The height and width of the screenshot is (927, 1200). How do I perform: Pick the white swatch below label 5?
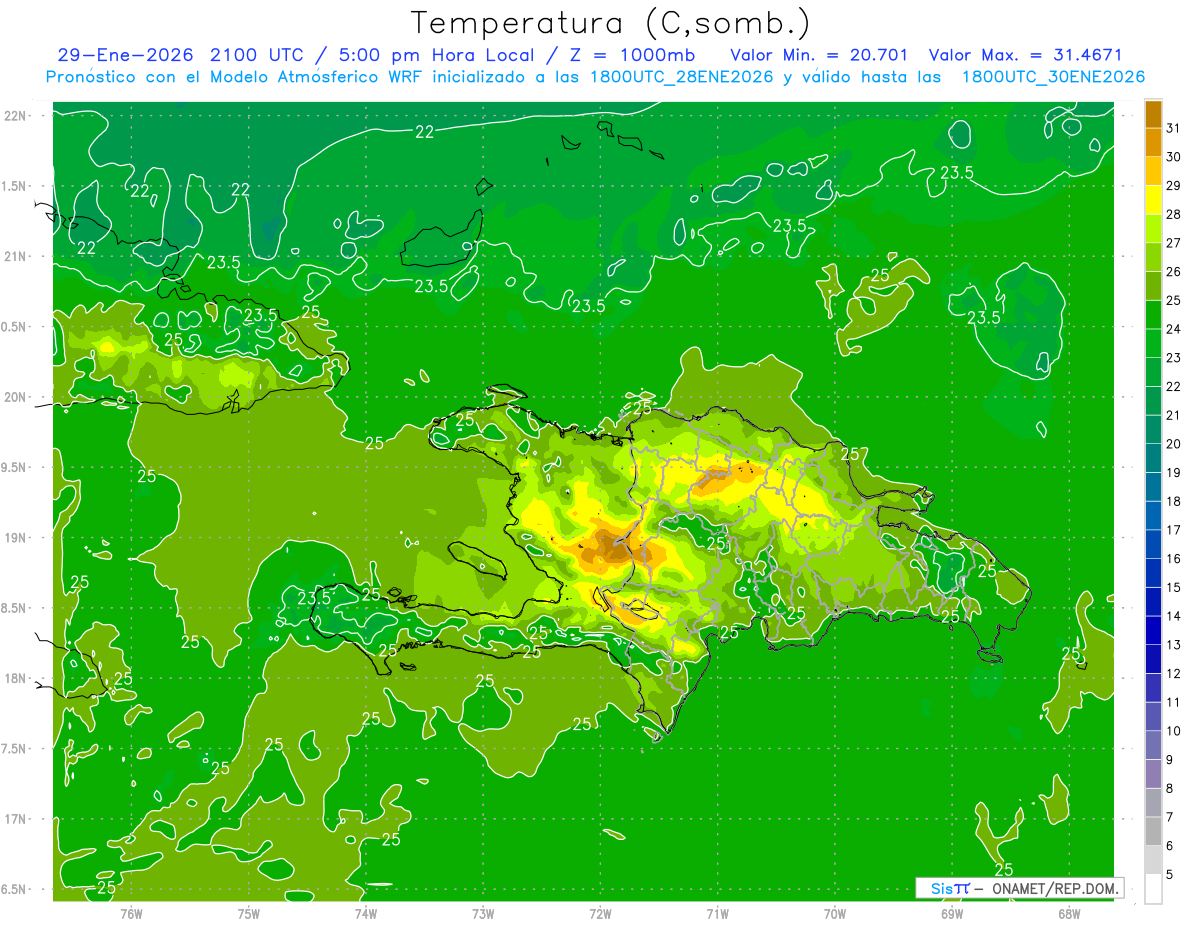point(1153,889)
